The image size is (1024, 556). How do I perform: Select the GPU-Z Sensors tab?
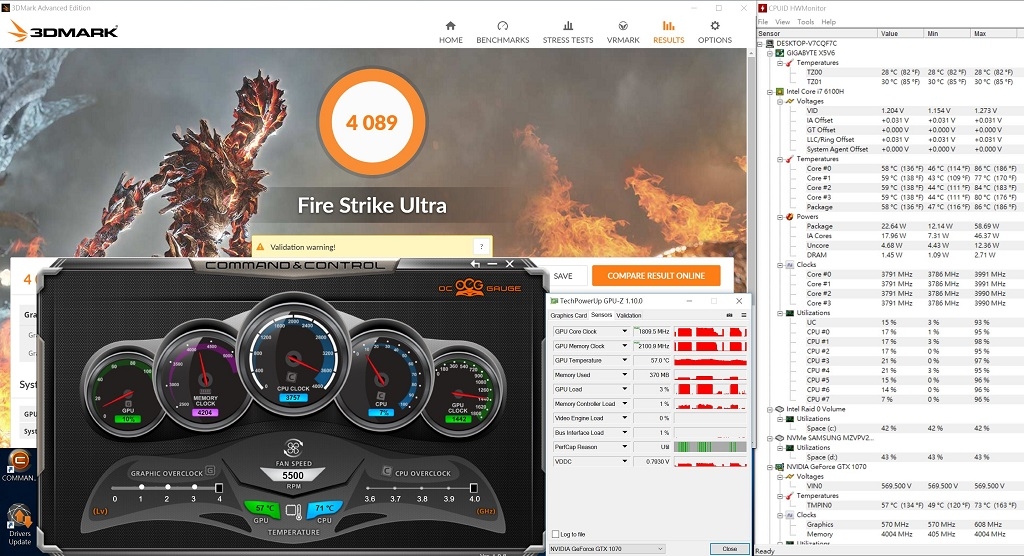coord(601,315)
